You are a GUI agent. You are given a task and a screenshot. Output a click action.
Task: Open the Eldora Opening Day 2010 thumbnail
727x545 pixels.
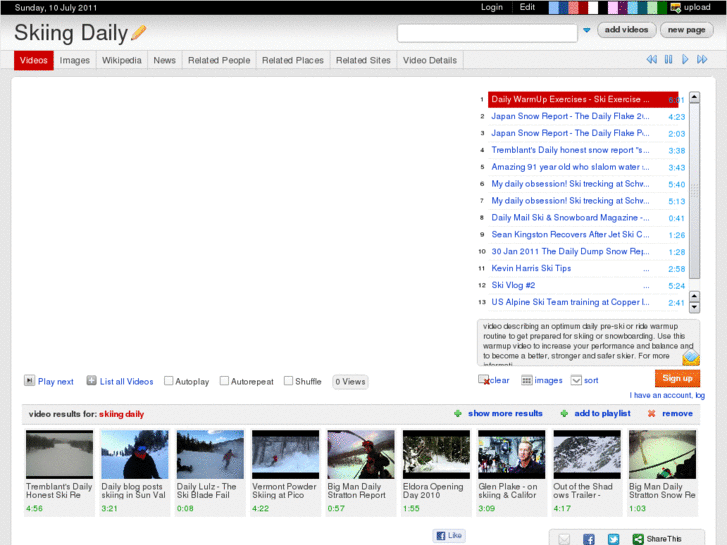click(x=436, y=455)
